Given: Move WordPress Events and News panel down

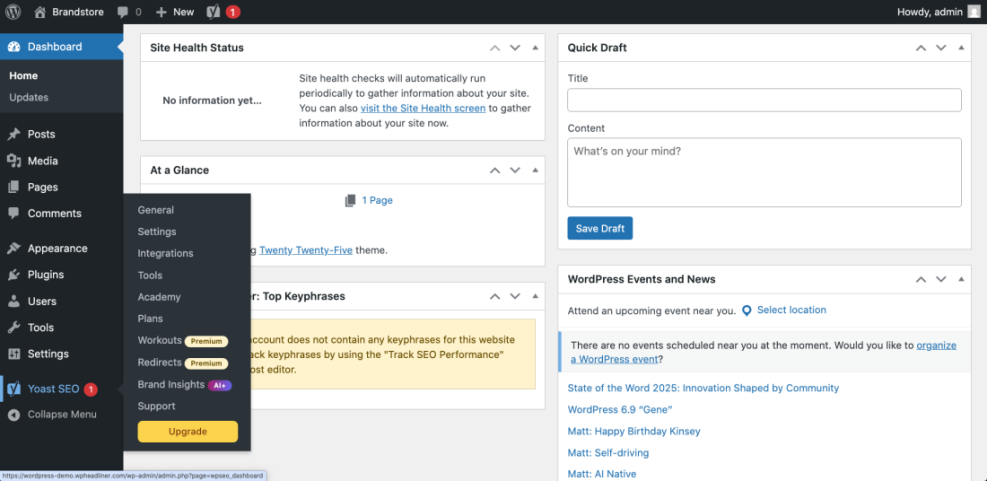Looking at the screenshot, I should point(941,279).
